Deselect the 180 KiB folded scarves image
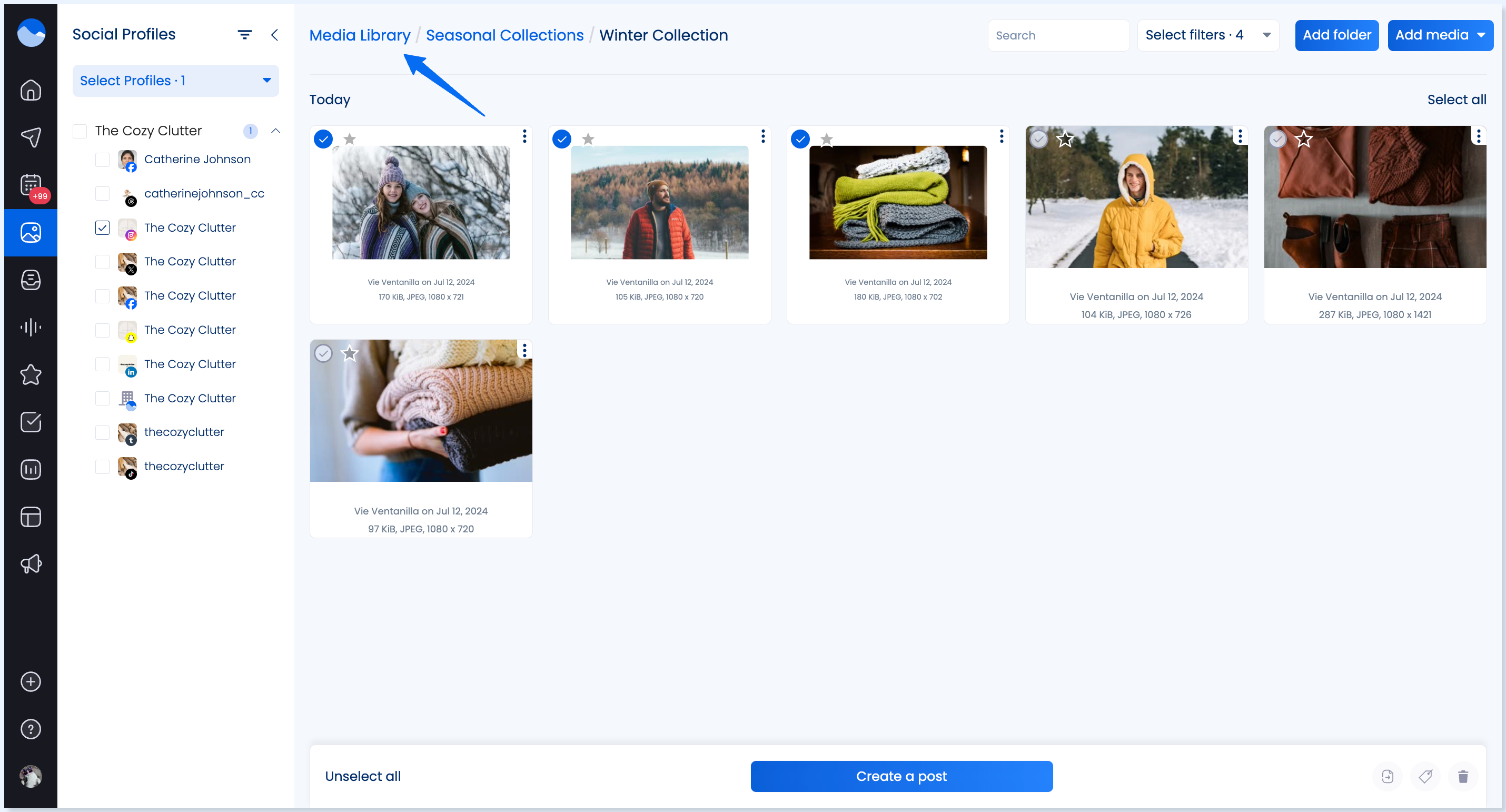Image resolution: width=1506 pixels, height=812 pixels. point(800,139)
